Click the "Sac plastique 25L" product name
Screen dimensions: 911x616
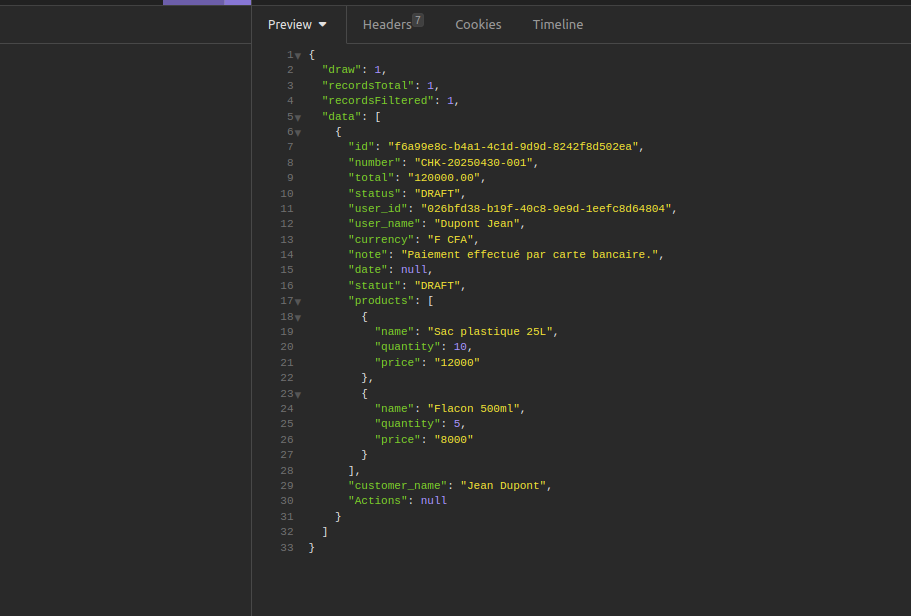[x=490, y=332]
